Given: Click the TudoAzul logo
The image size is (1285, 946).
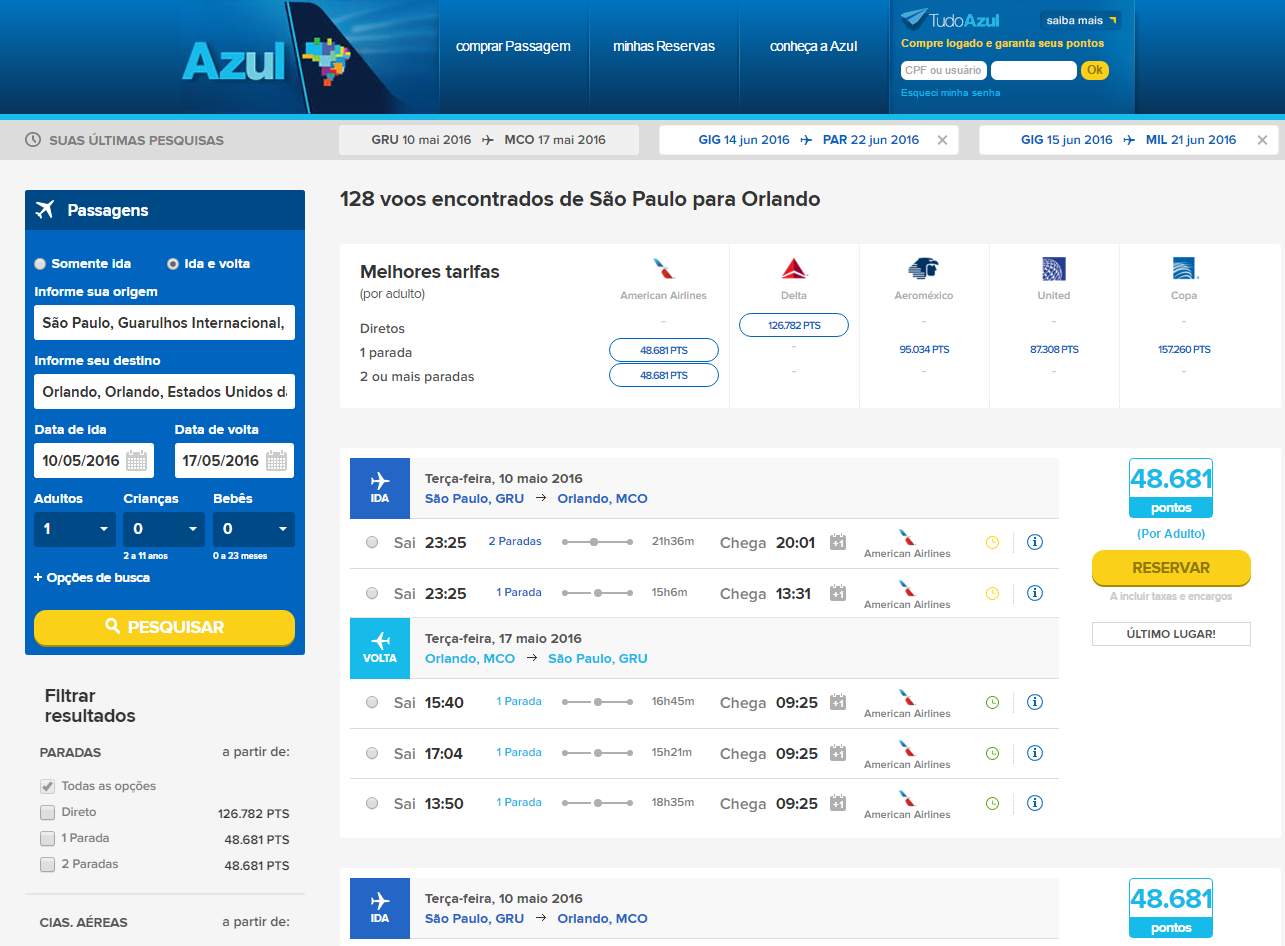Looking at the screenshot, I should tap(950, 20).
